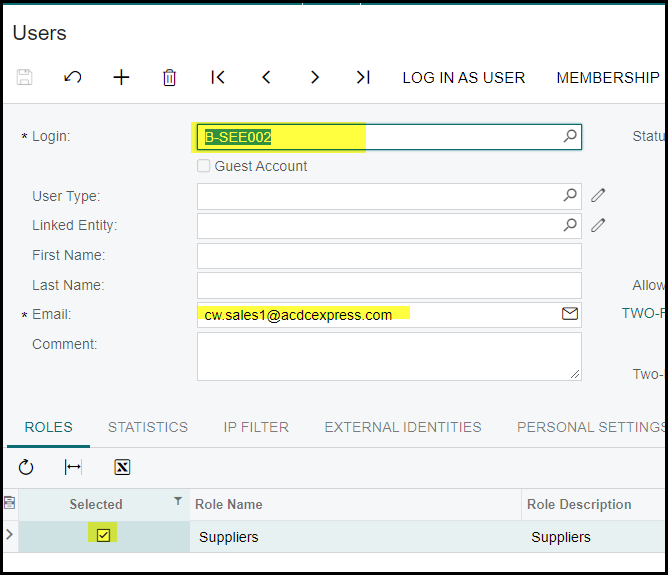
Task: Add a new user record with plus icon
Action: (x=121, y=77)
